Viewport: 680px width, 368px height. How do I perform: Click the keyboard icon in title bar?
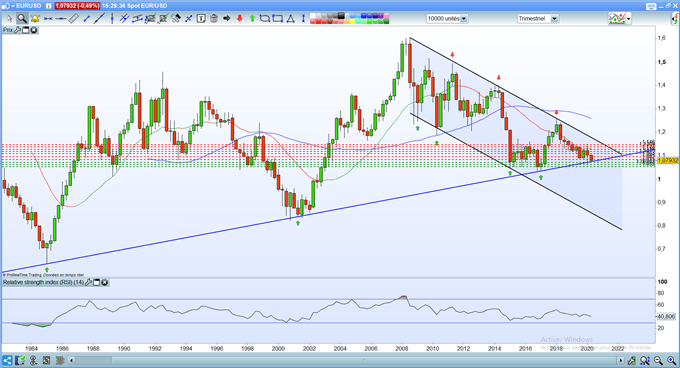tap(651, 6)
